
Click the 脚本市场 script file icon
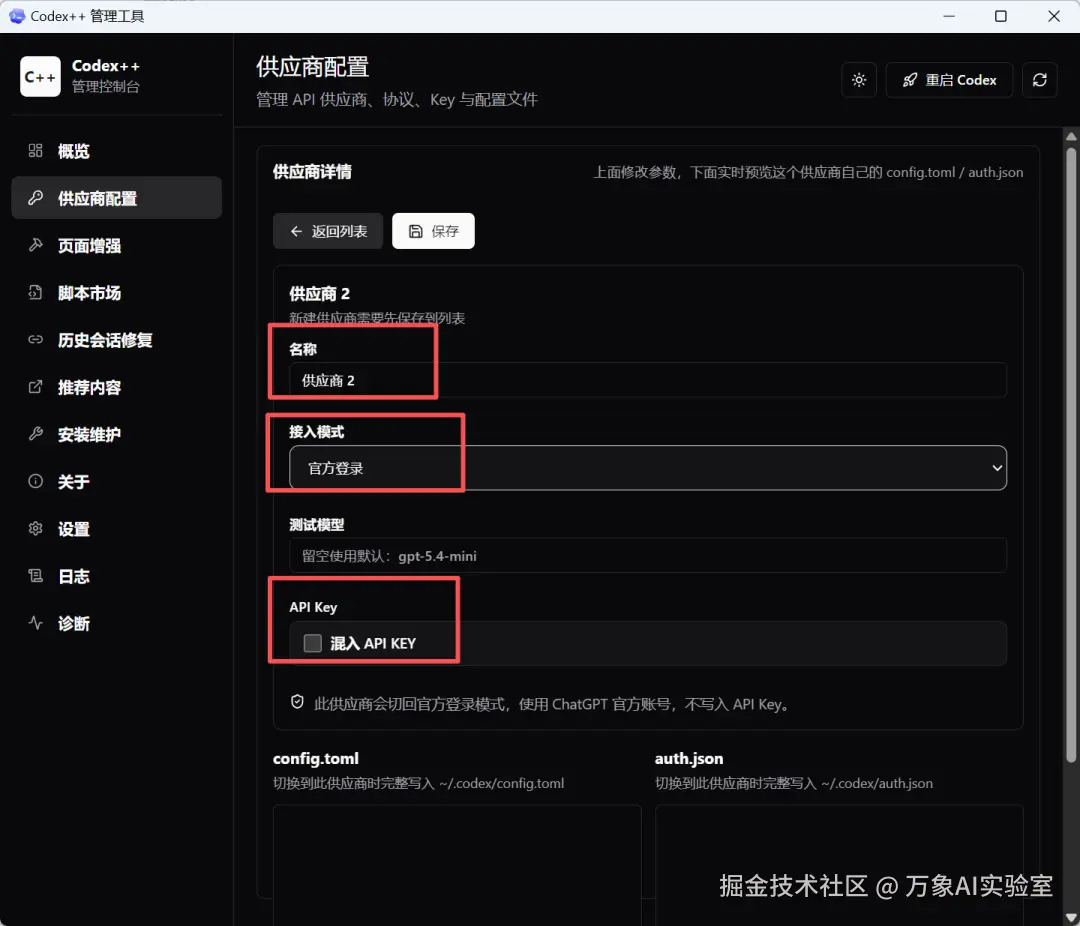click(x=35, y=293)
